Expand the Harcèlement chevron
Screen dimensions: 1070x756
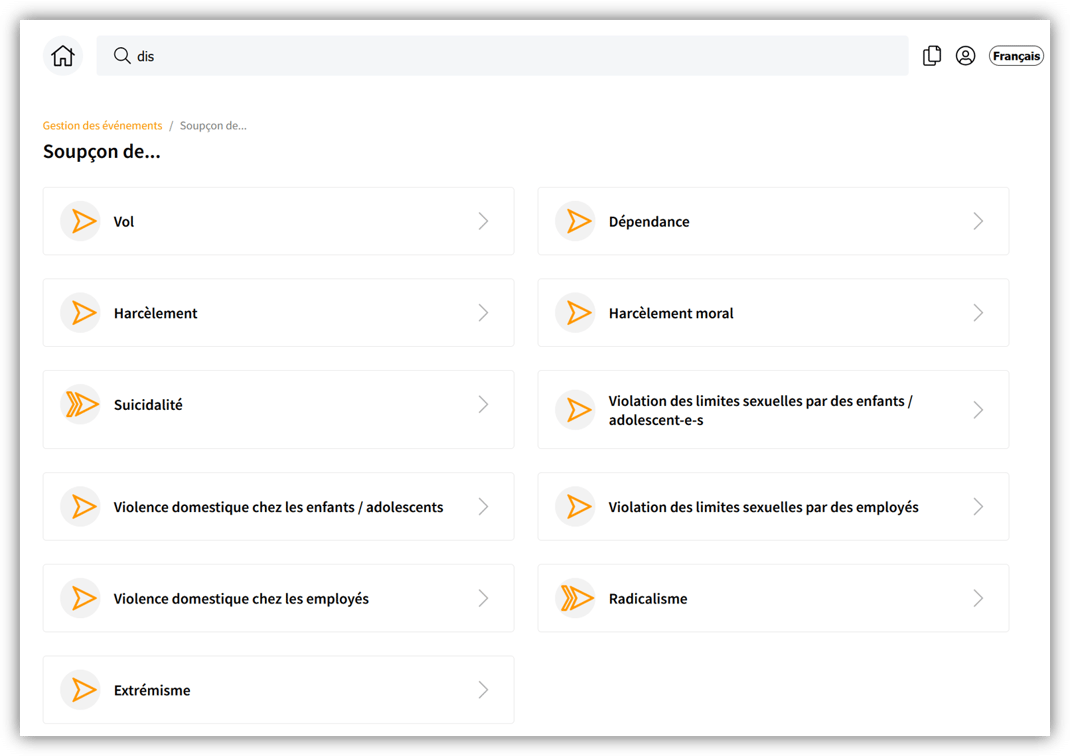pos(483,313)
